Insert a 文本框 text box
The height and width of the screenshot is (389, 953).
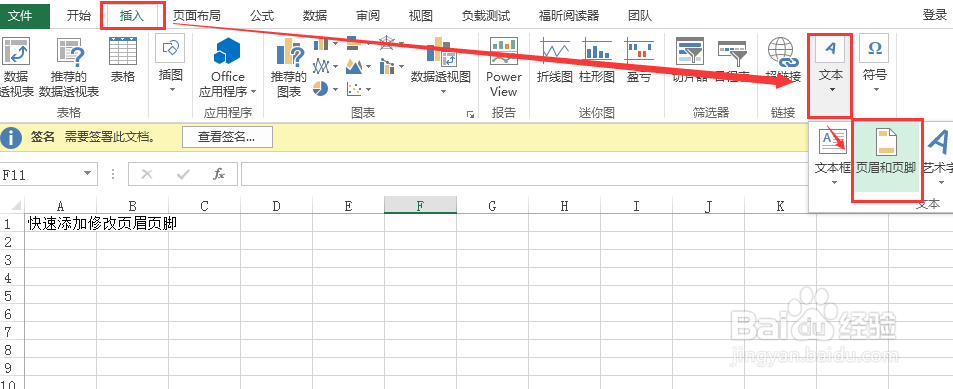pyautogui.click(x=833, y=157)
